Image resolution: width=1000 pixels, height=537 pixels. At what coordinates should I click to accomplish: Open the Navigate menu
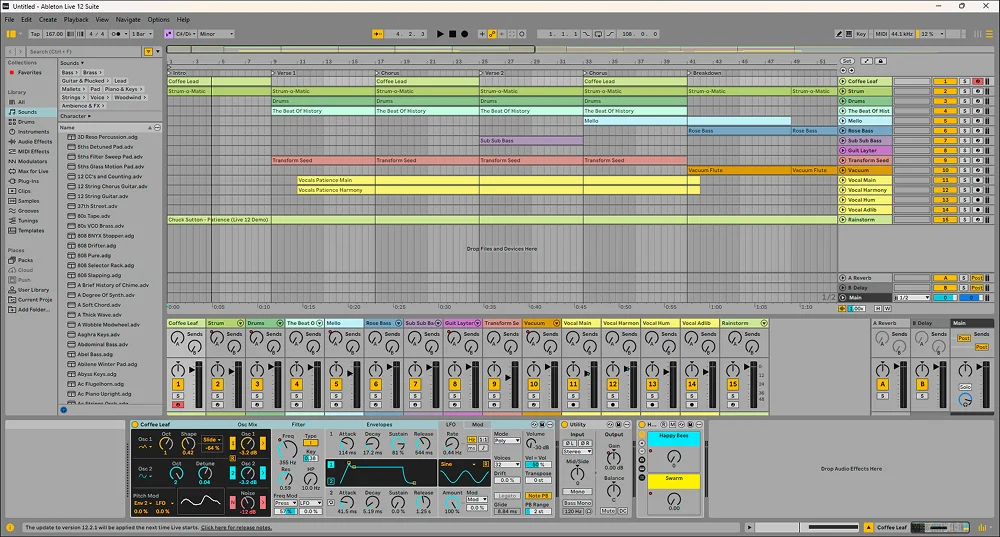pos(128,20)
